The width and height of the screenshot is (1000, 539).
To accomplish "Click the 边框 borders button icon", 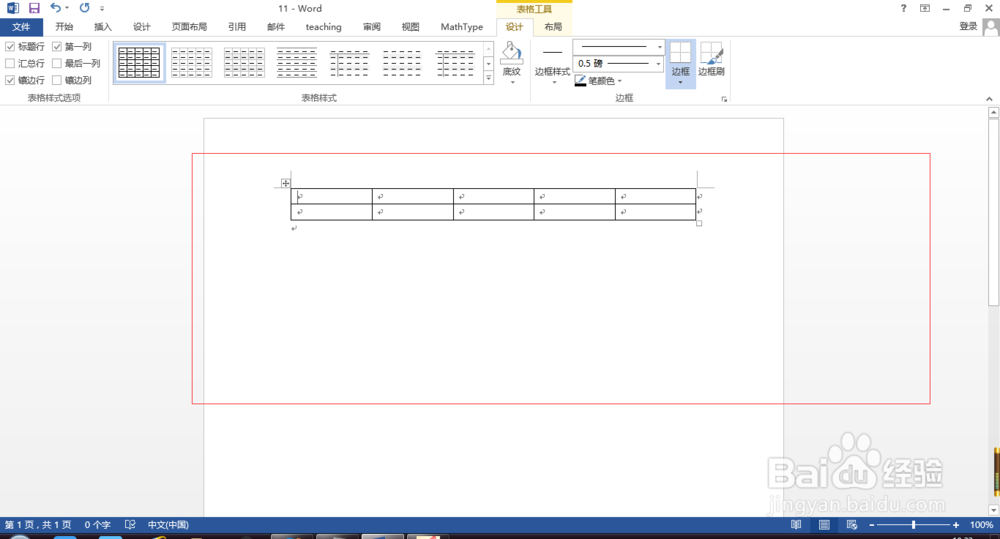I will (x=680, y=52).
